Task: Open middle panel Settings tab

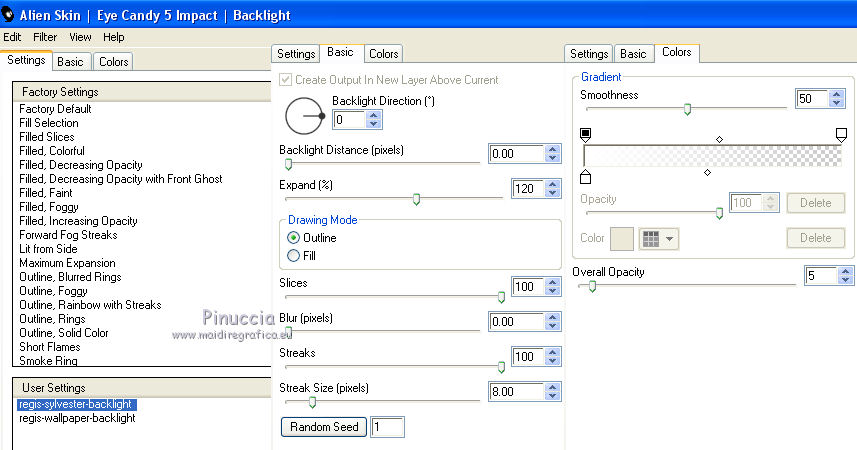Action: [296, 54]
